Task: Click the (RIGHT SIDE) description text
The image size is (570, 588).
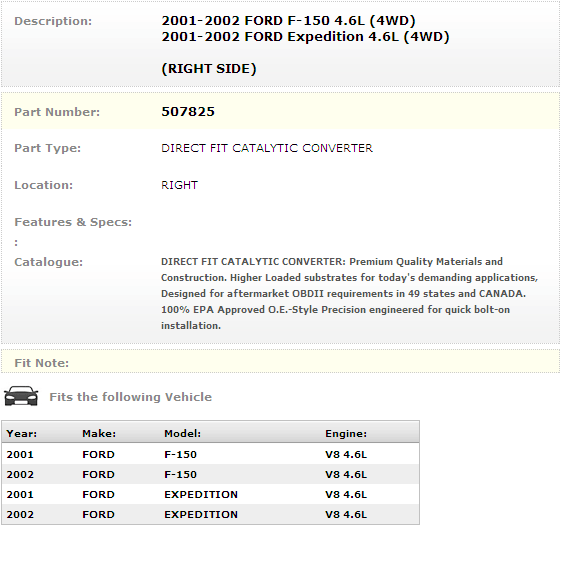Action: click(x=209, y=69)
